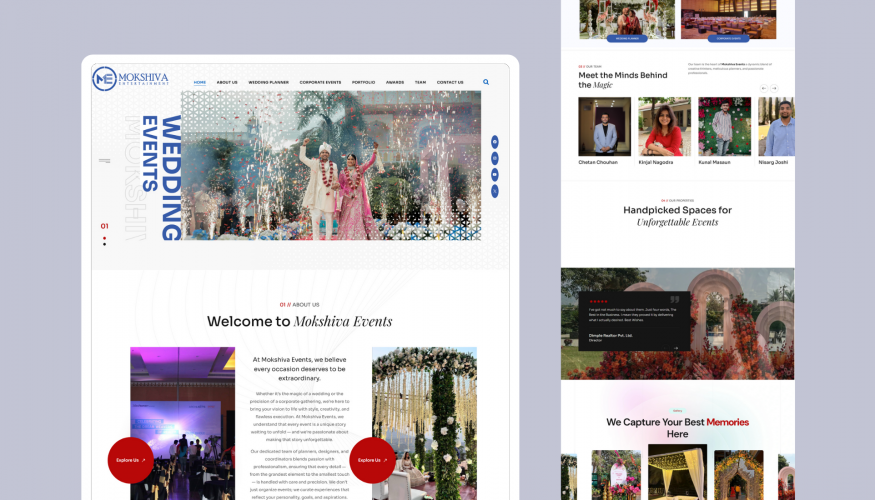The image size is (875, 500).
Task: Open the YouTube social icon
Action: [494, 175]
